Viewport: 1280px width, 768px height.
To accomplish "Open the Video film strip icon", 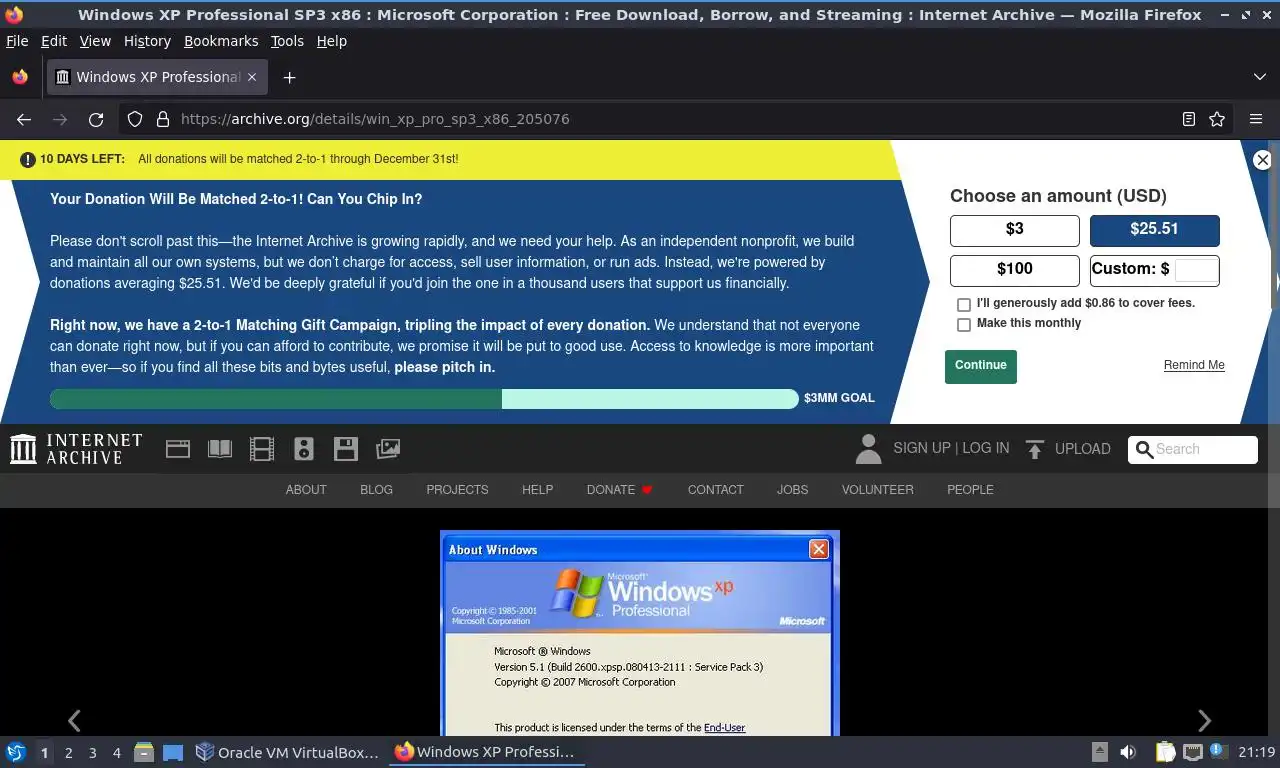I will 262,449.
